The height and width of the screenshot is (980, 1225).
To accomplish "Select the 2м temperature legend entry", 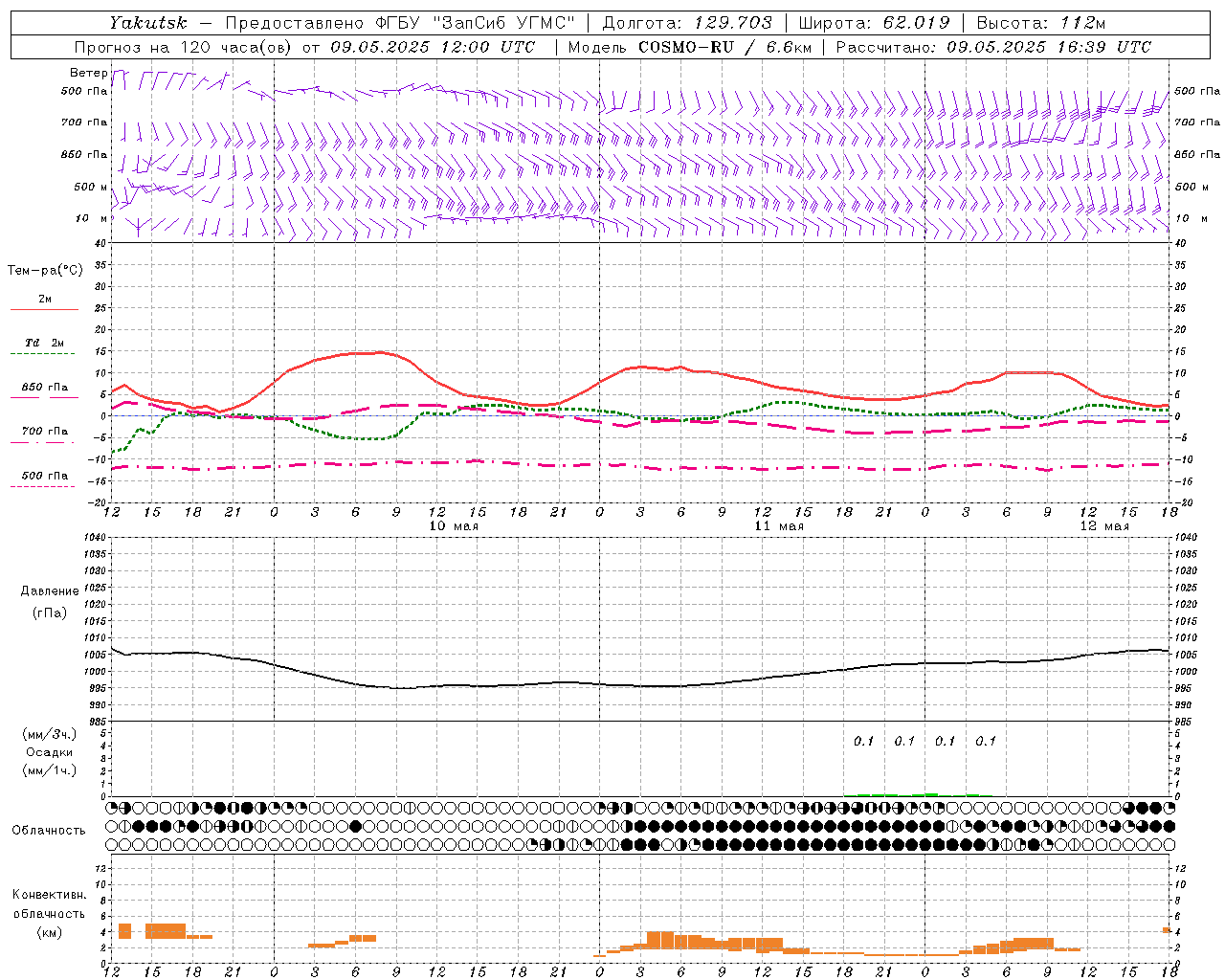I will pos(45,299).
